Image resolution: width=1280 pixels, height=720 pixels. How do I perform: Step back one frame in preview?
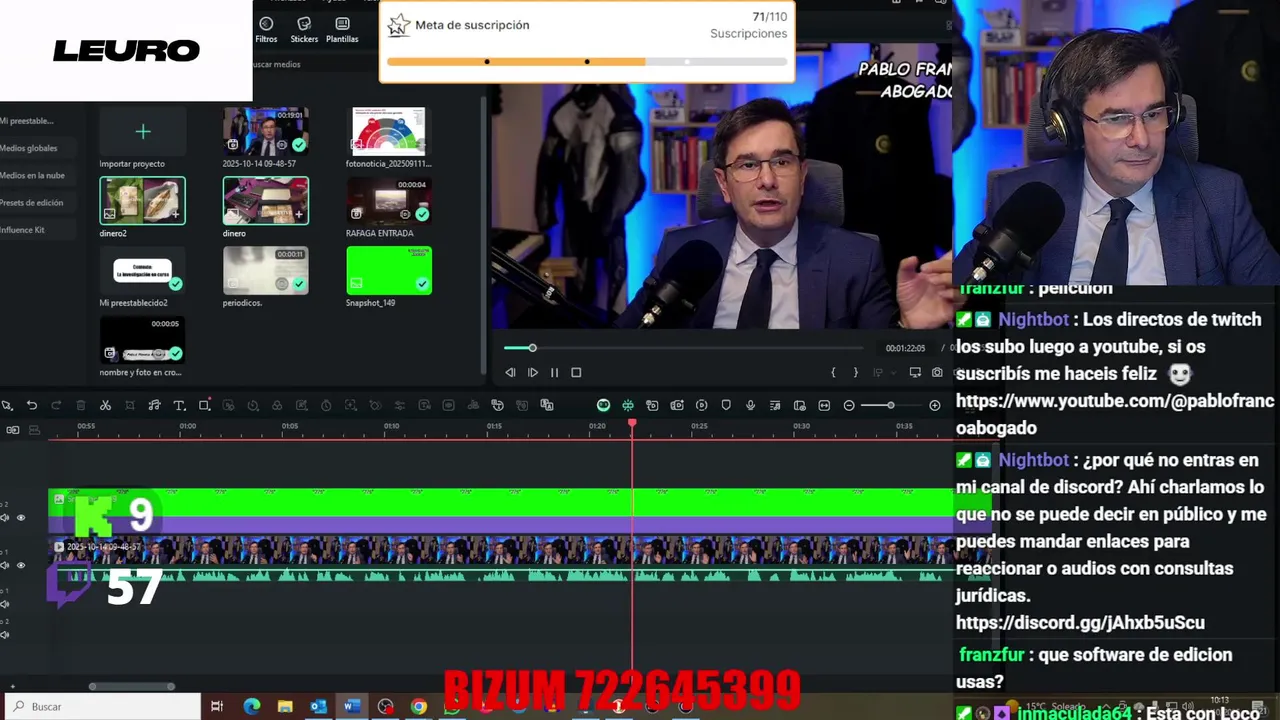pyautogui.click(x=510, y=372)
